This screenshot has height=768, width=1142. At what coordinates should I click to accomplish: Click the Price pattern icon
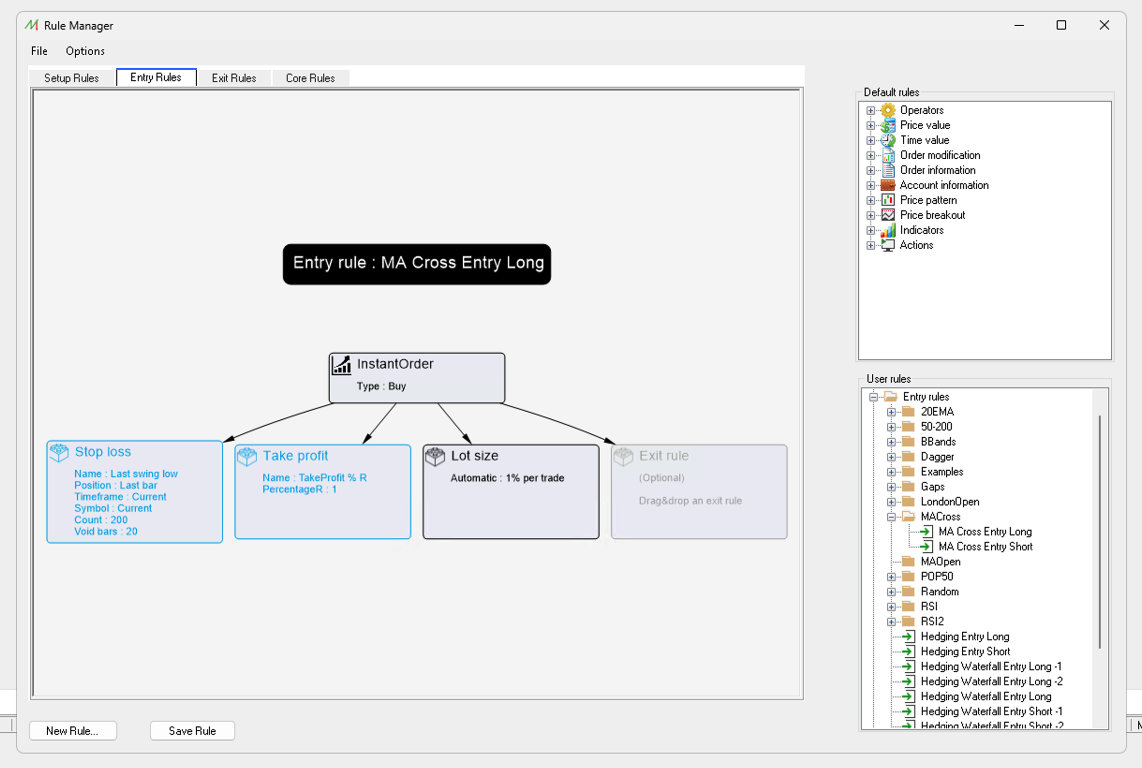(888, 200)
